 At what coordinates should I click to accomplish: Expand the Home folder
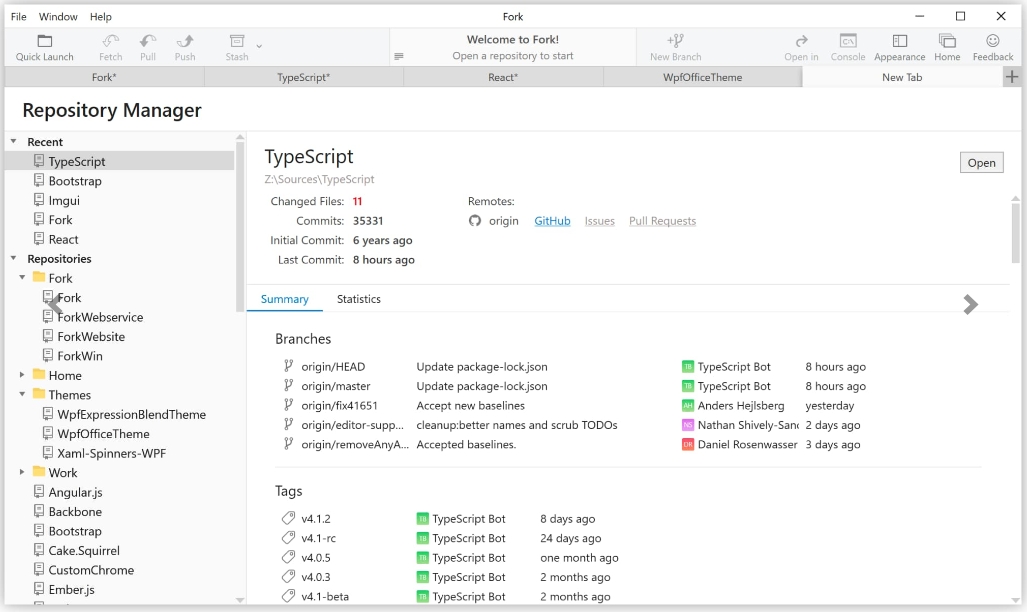click(x=23, y=375)
